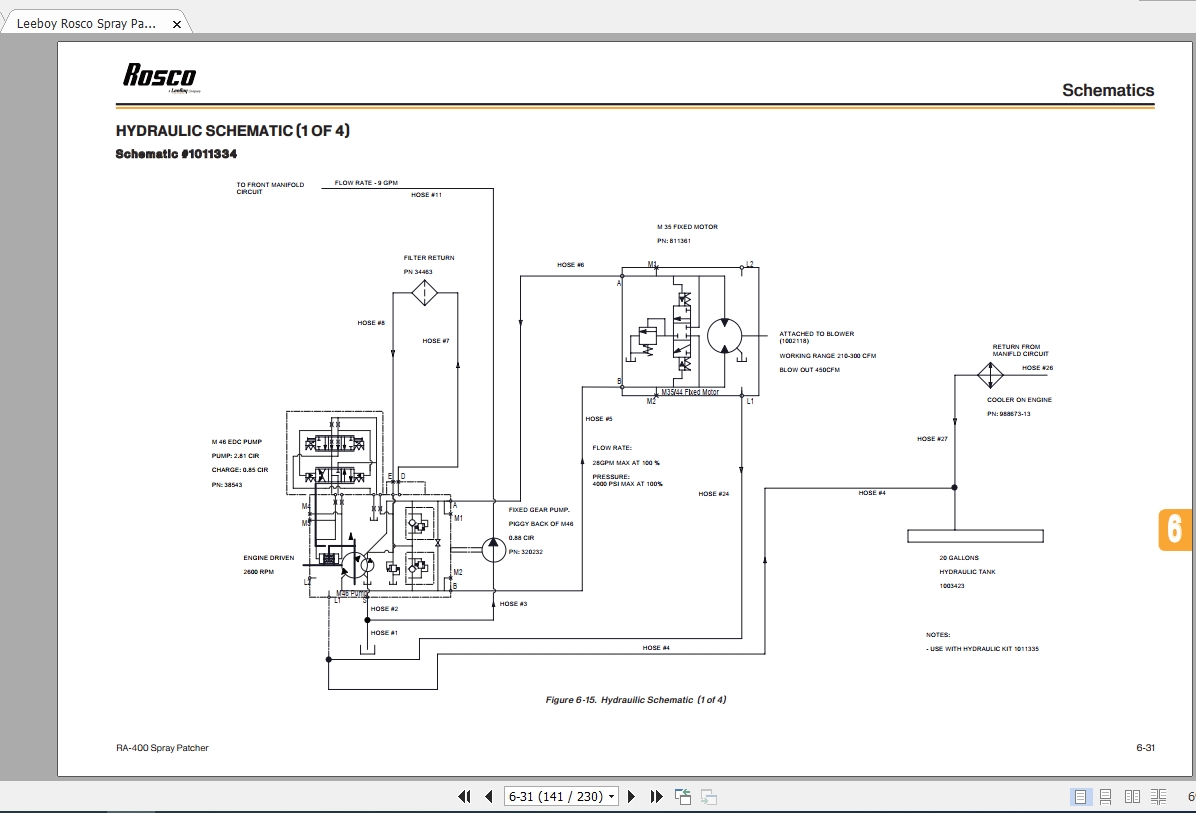The image size is (1196, 813).
Task: Jump to the last page
Action: (x=656, y=796)
